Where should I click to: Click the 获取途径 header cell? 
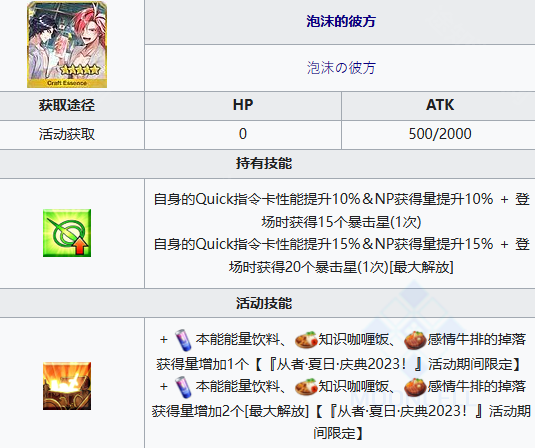point(67,105)
